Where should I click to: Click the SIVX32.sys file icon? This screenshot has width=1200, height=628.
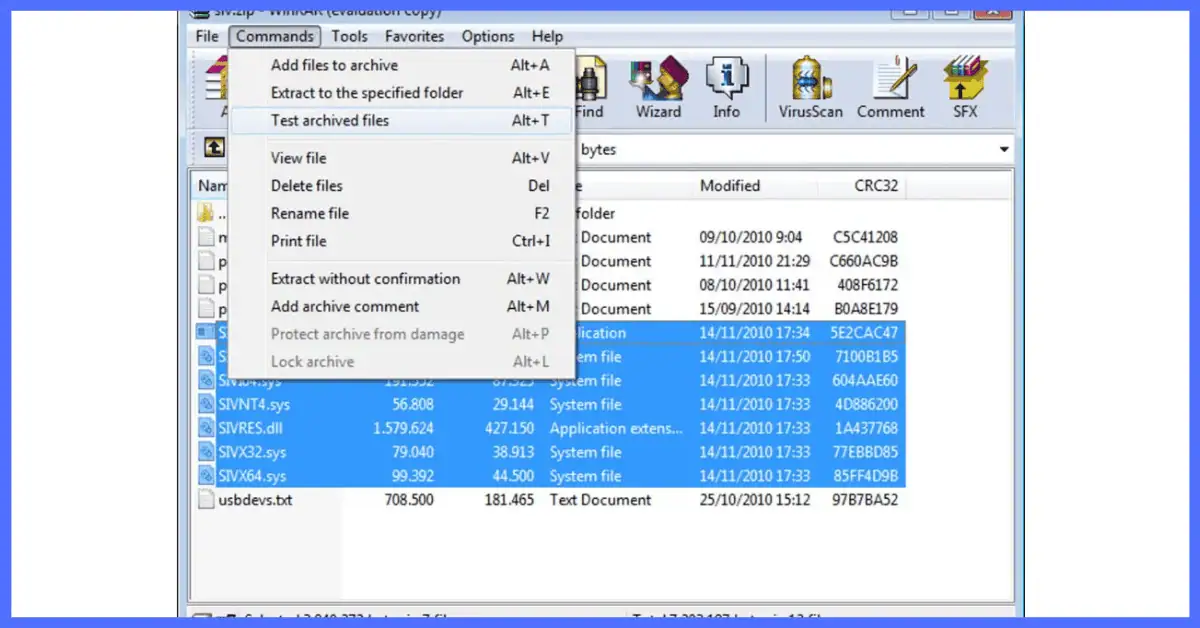coord(206,452)
